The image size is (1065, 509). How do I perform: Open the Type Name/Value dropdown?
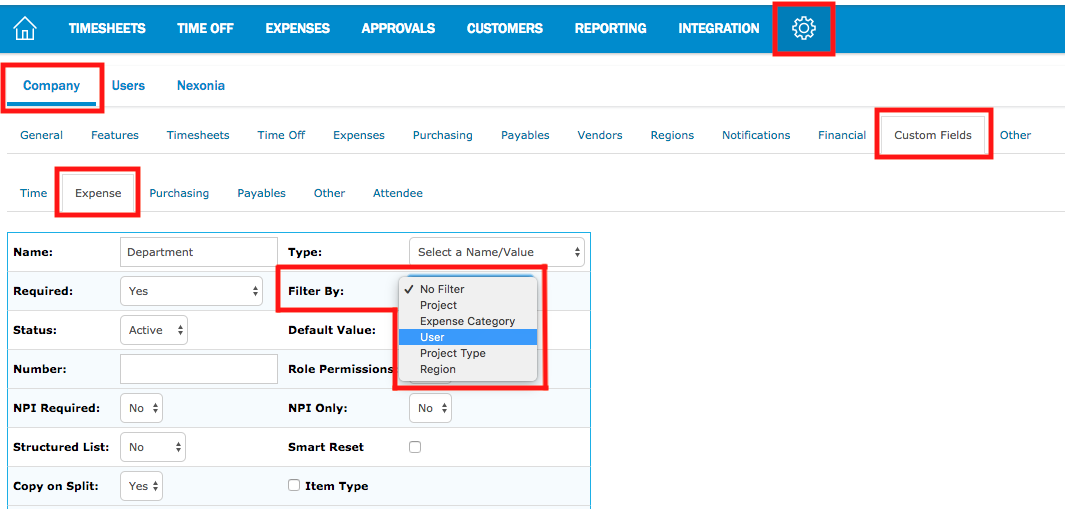(497, 252)
